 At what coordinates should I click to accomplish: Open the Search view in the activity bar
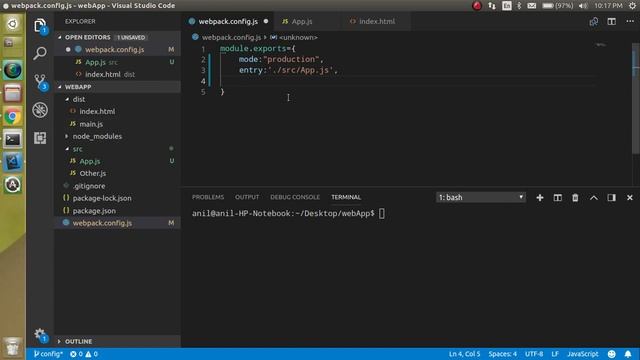tap(40, 53)
